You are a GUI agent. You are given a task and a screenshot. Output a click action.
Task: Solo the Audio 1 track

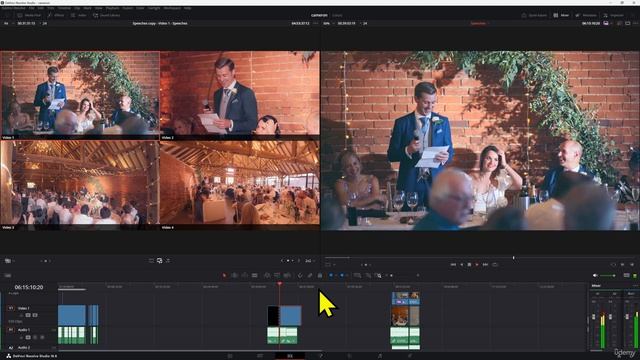pyautogui.click(x=35, y=338)
